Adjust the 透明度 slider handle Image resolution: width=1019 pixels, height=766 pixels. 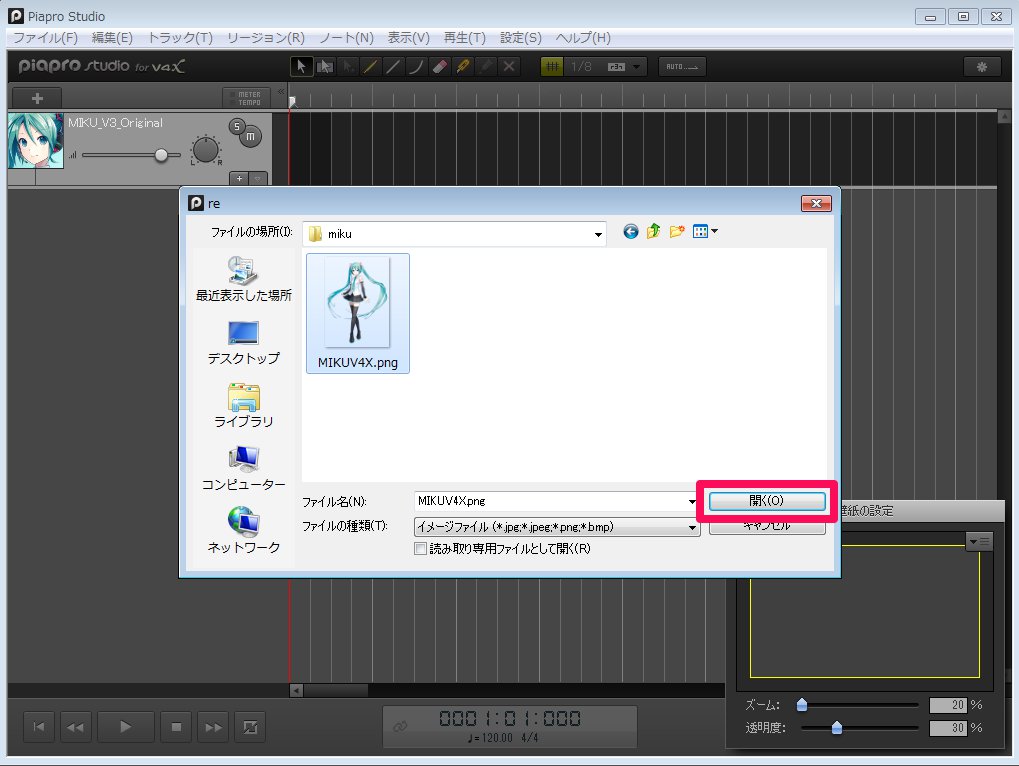pyautogui.click(x=837, y=728)
